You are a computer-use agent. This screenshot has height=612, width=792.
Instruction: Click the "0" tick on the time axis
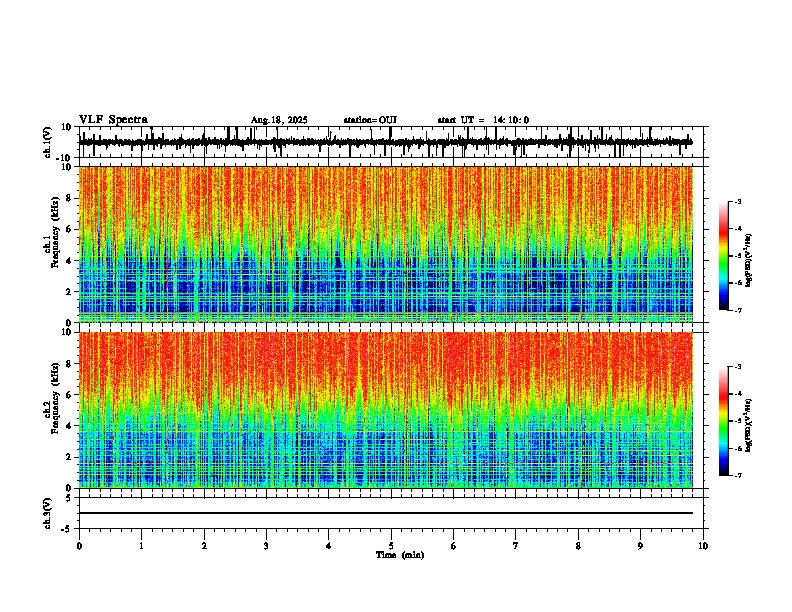pyautogui.click(x=79, y=546)
